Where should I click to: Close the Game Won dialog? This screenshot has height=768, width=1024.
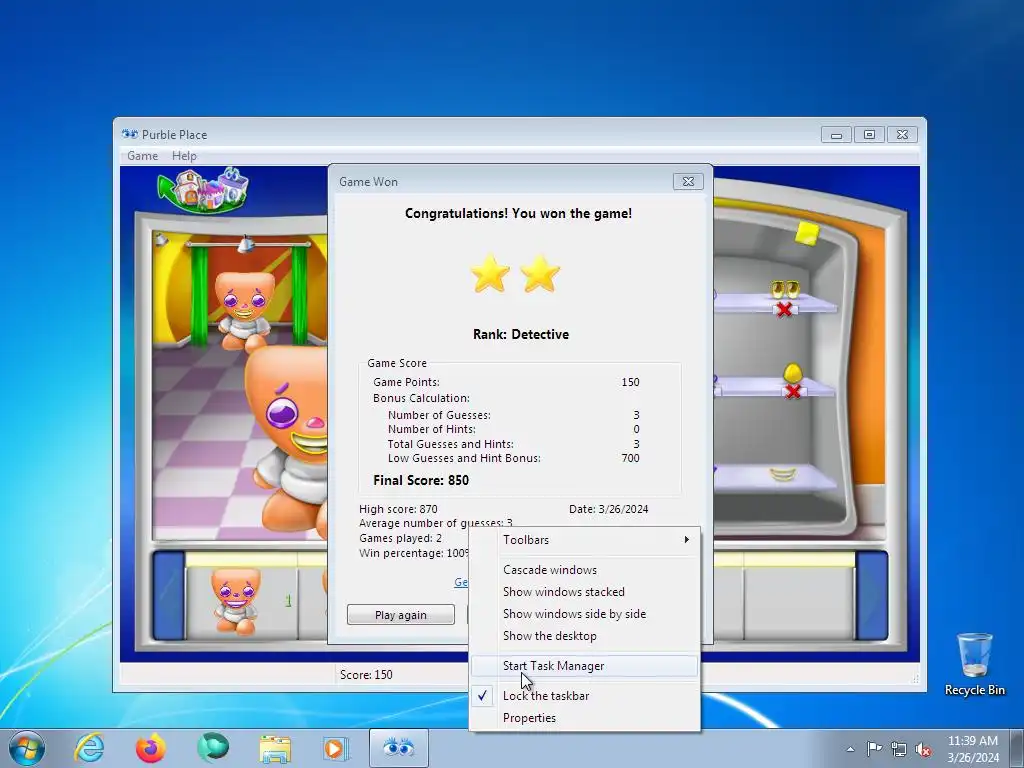tap(688, 182)
